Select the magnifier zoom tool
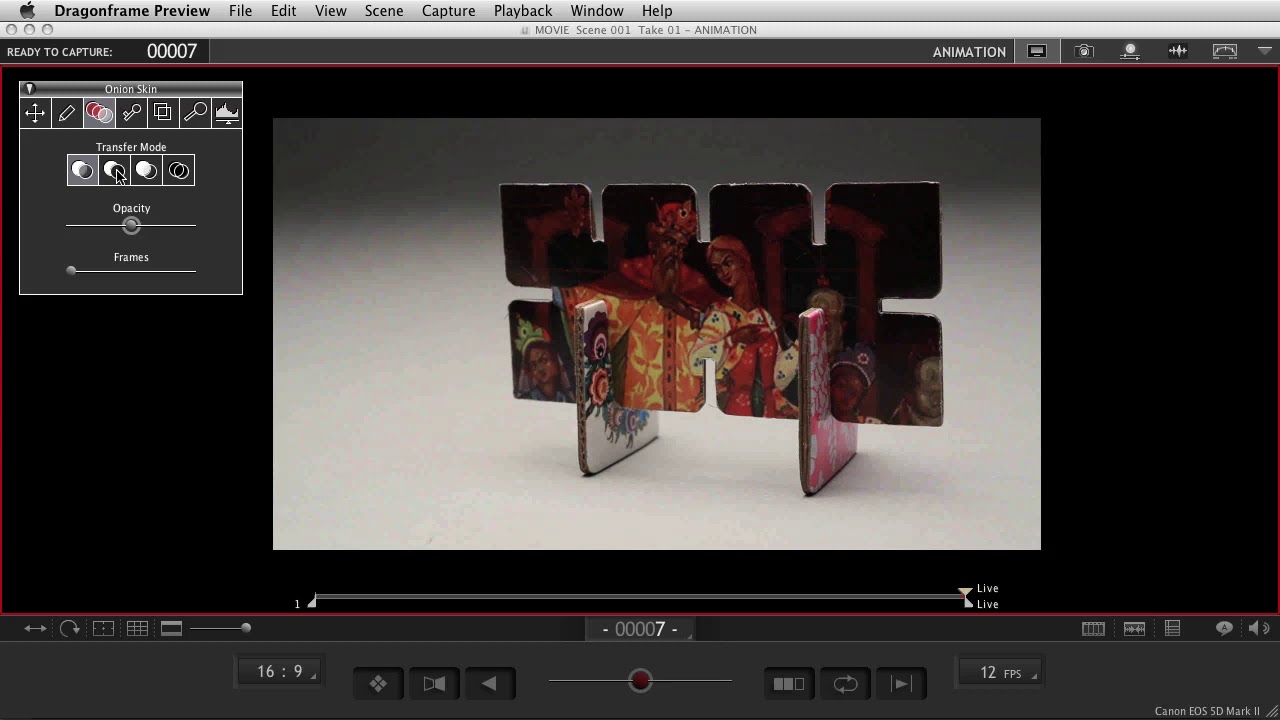 pos(195,113)
